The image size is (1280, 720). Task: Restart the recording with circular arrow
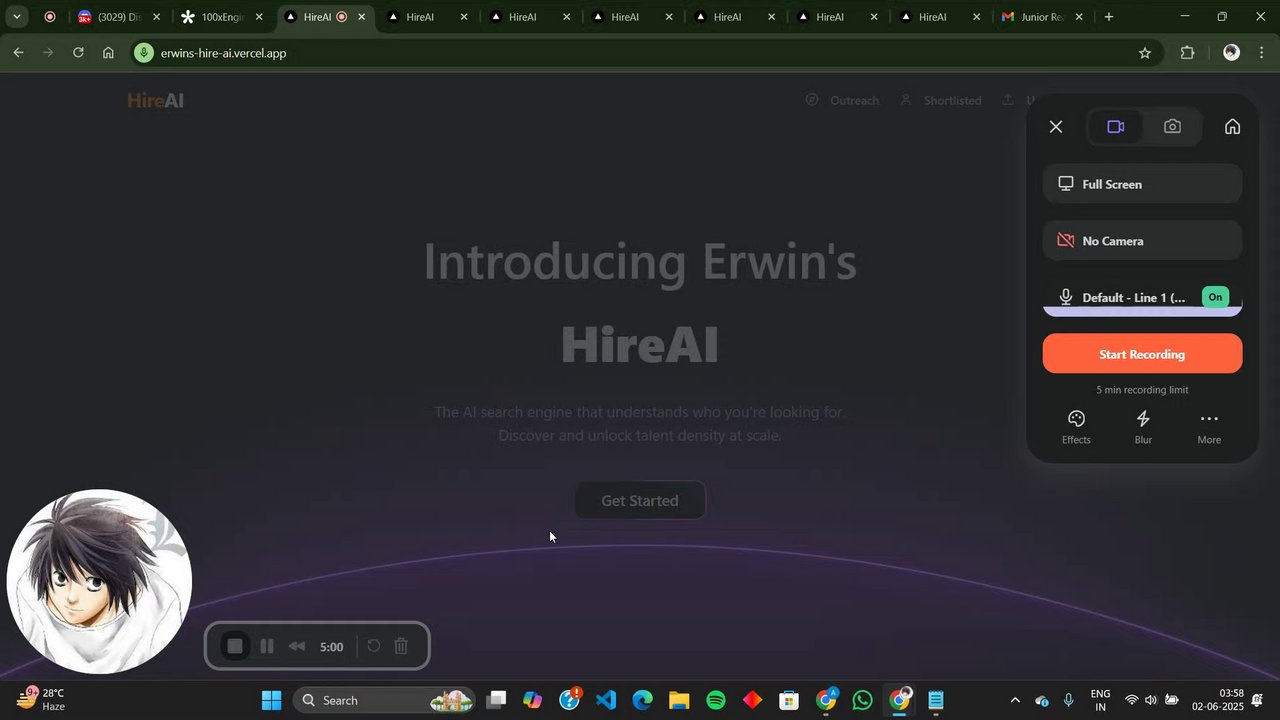(374, 646)
